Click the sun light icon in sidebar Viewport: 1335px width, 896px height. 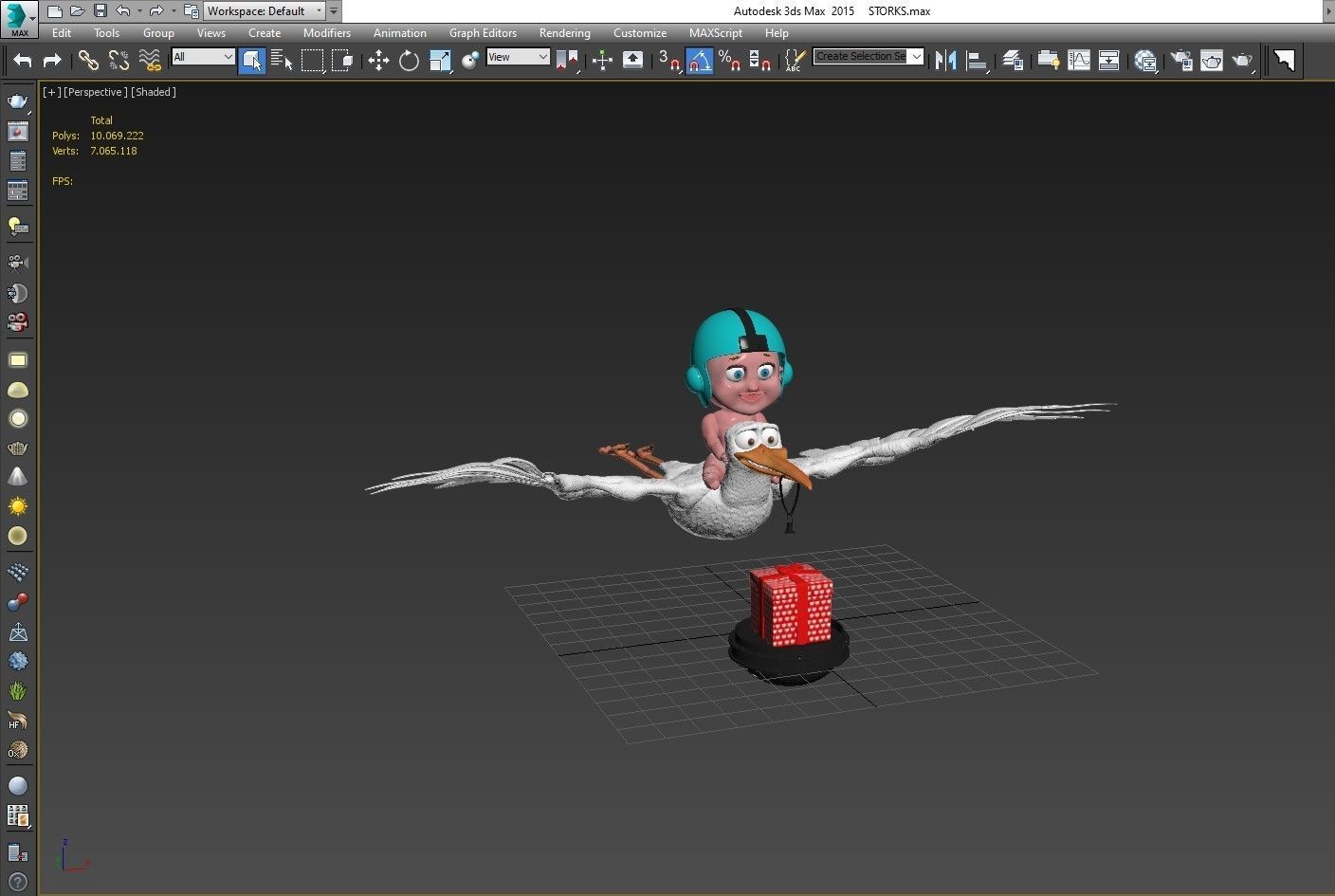[x=18, y=507]
